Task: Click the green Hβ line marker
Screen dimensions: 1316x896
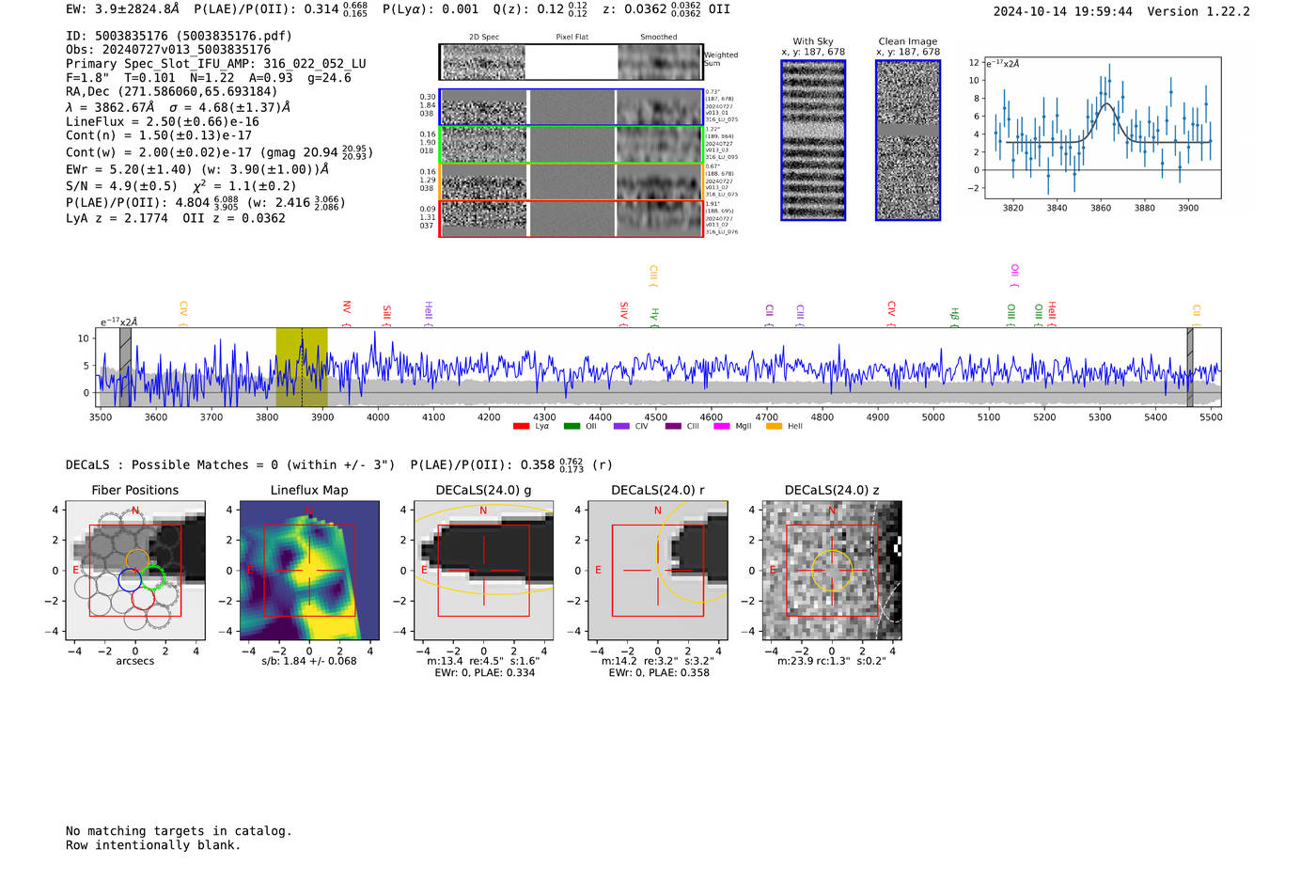Action: 954,318
